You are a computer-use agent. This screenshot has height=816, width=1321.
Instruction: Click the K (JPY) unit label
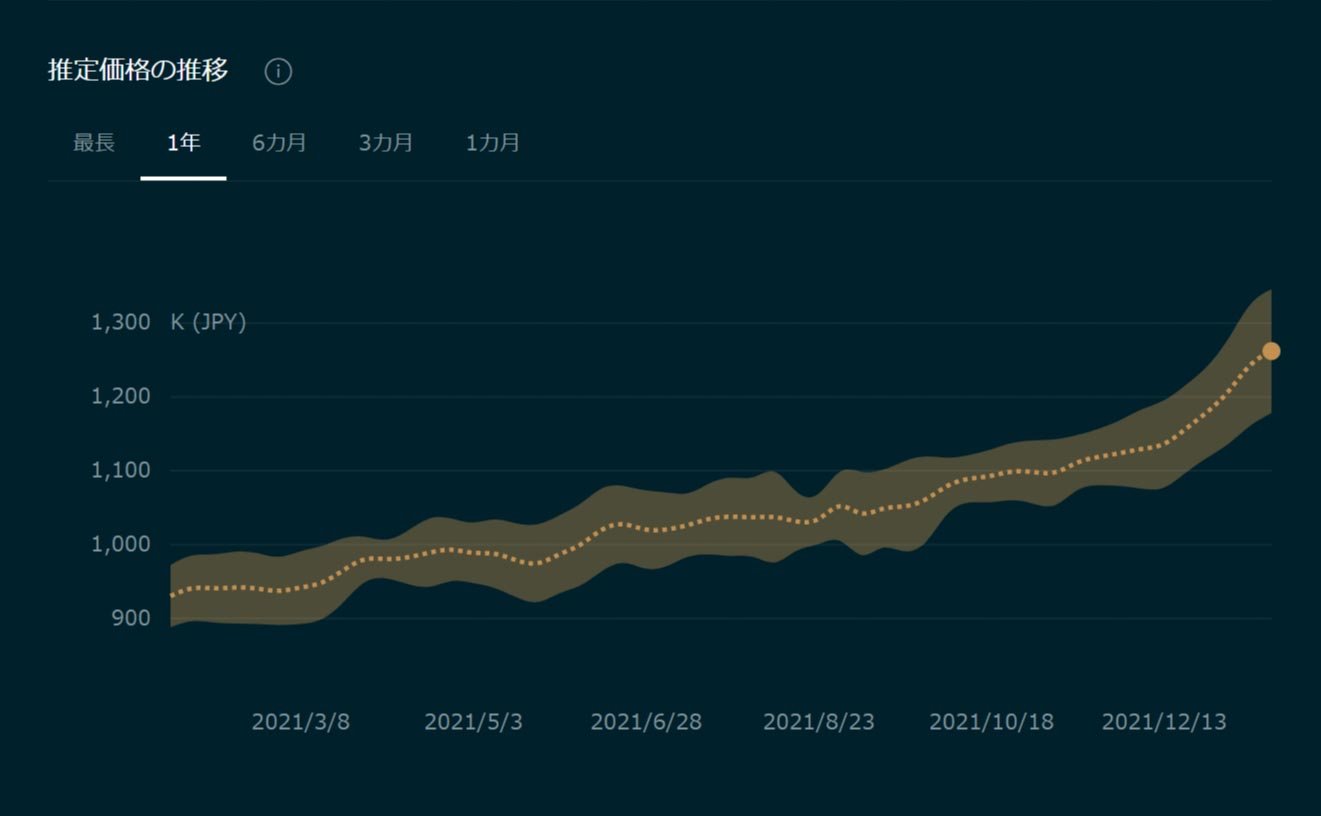pos(208,322)
